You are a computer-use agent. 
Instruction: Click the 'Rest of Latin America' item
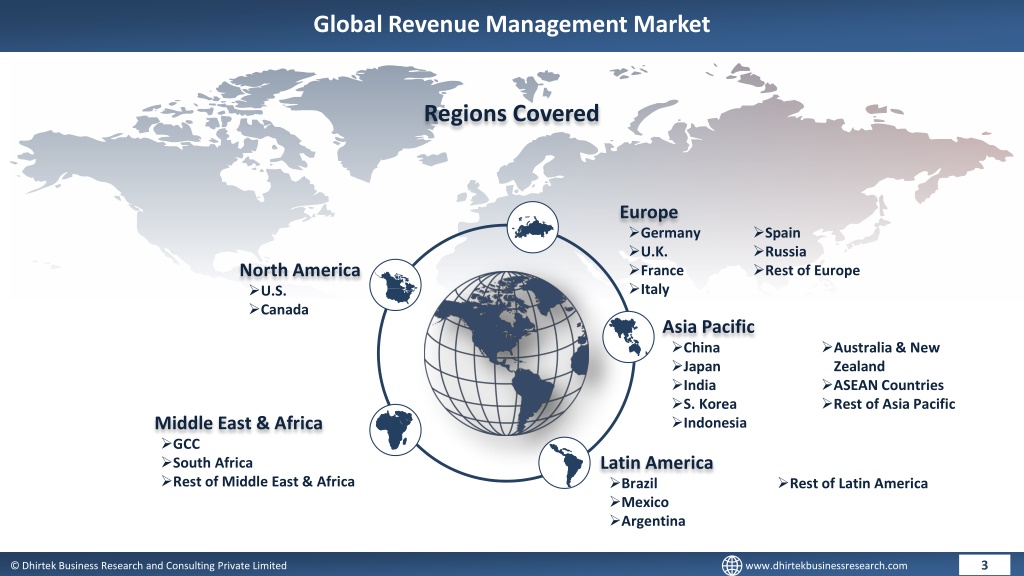(x=853, y=484)
